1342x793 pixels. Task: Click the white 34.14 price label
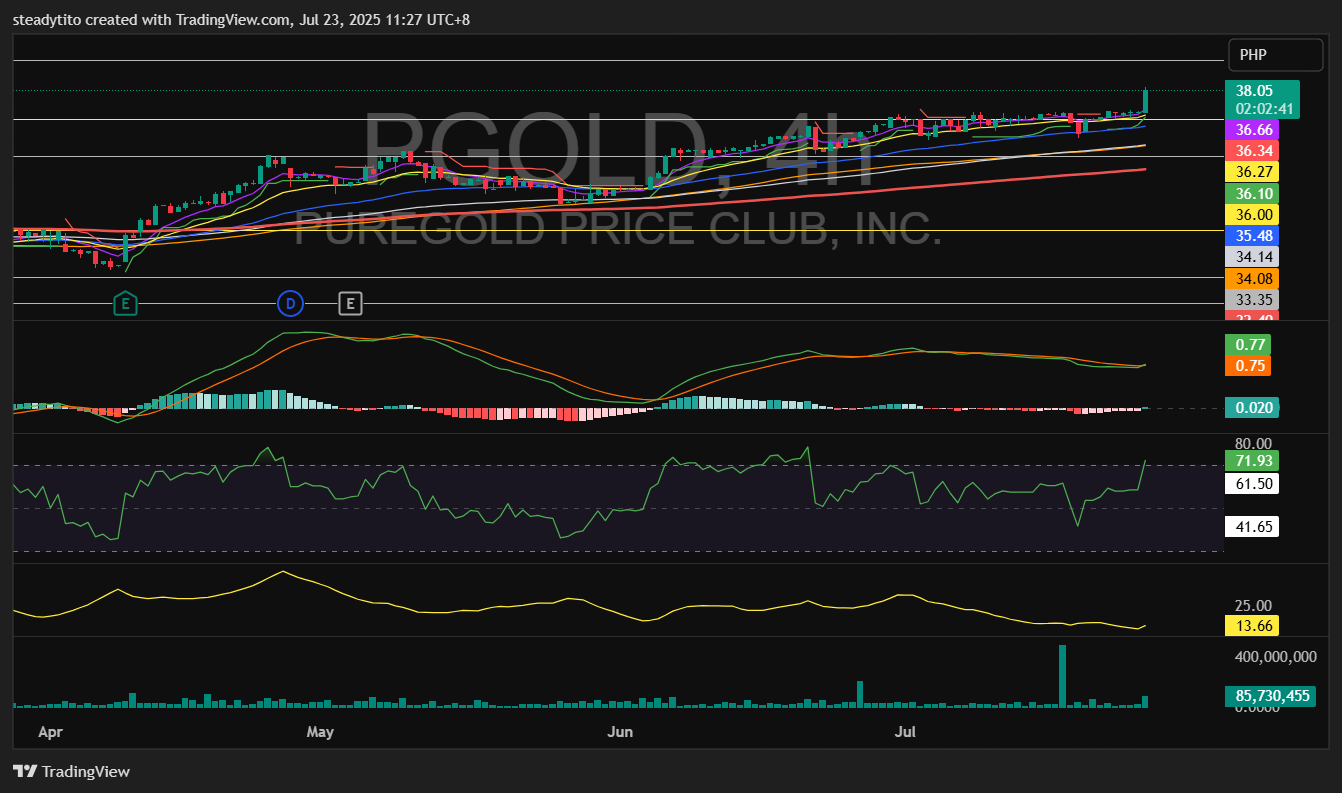[1254, 257]
